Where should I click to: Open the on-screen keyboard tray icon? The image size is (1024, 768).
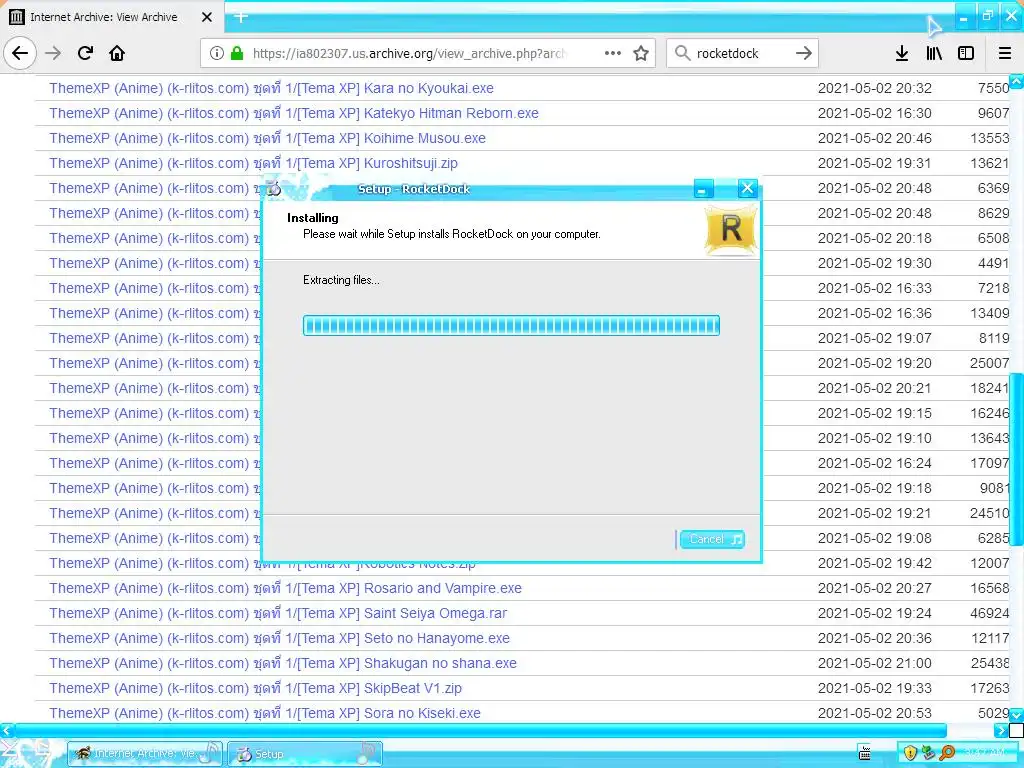coord(864,753)
